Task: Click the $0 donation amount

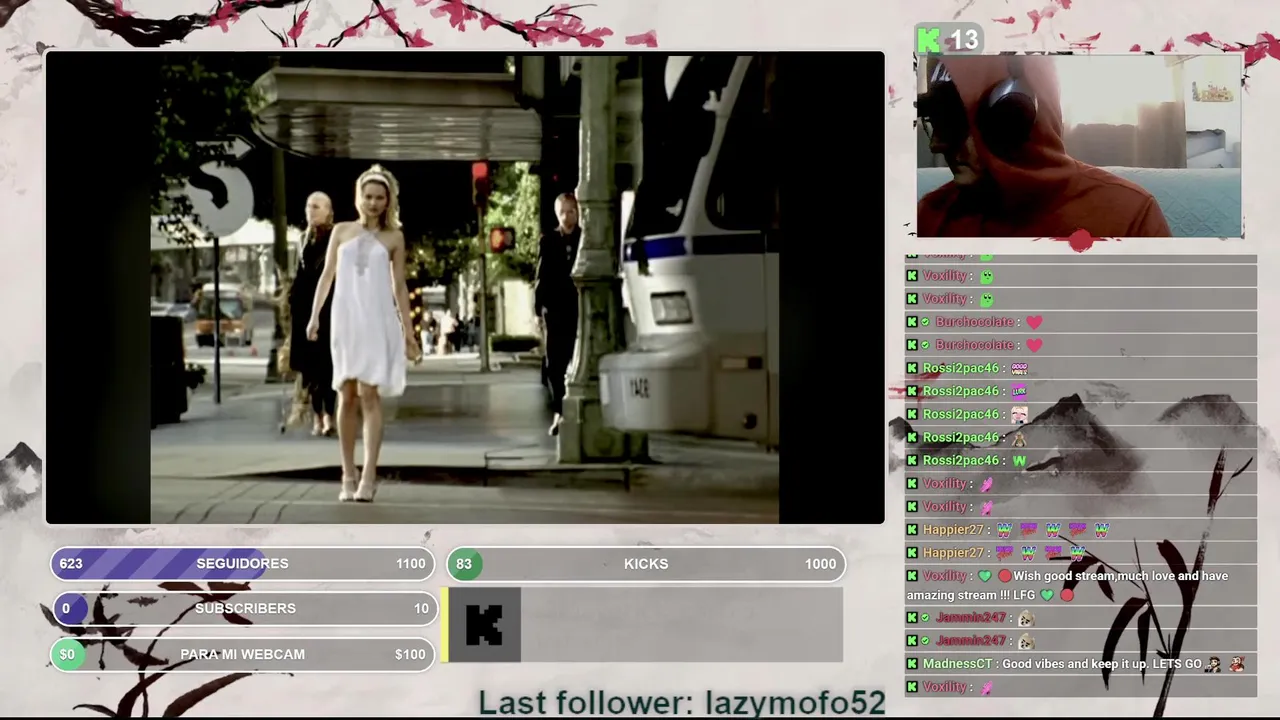Action: [x=67, y=654]
